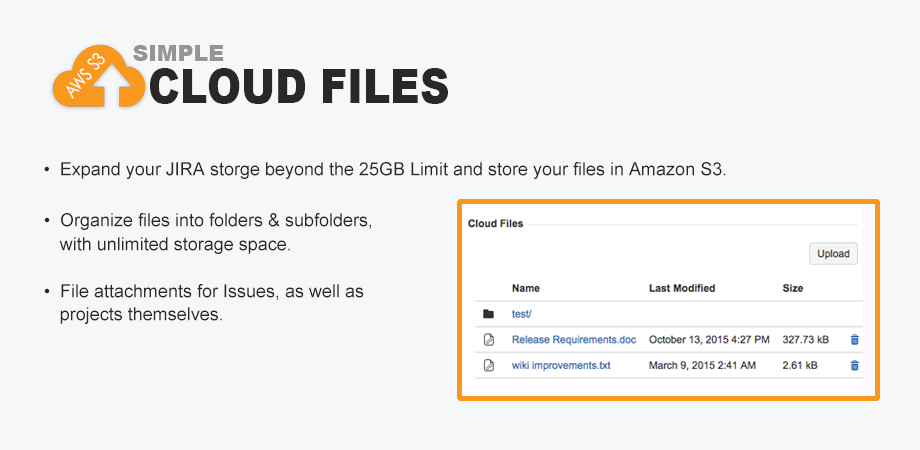Click the Upload button
The width and height of the screenshot is (920, 450).
pyautogui.click(x=833, y=253)
